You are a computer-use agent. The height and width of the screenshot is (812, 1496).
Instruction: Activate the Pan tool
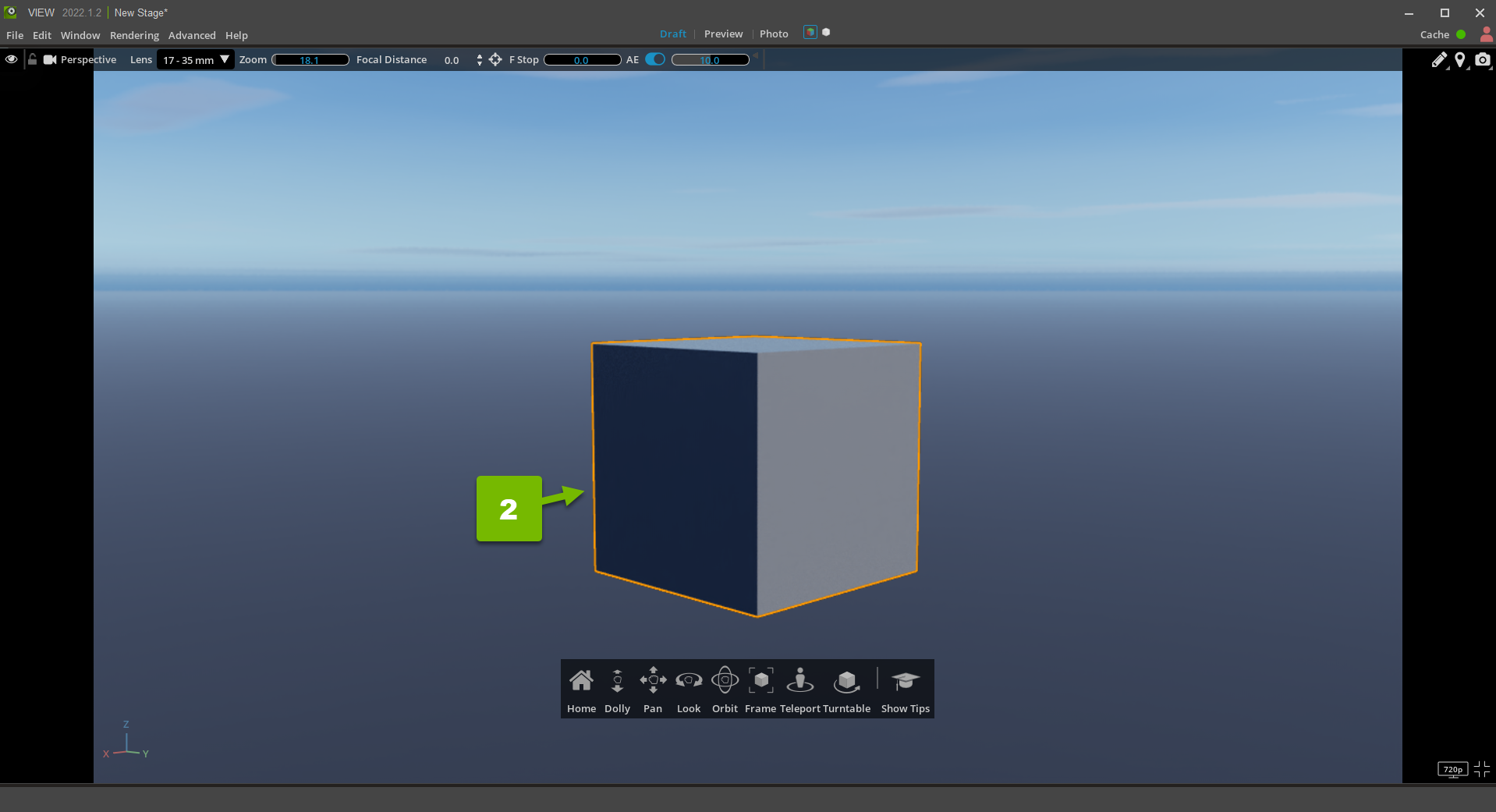pos(653,690)
